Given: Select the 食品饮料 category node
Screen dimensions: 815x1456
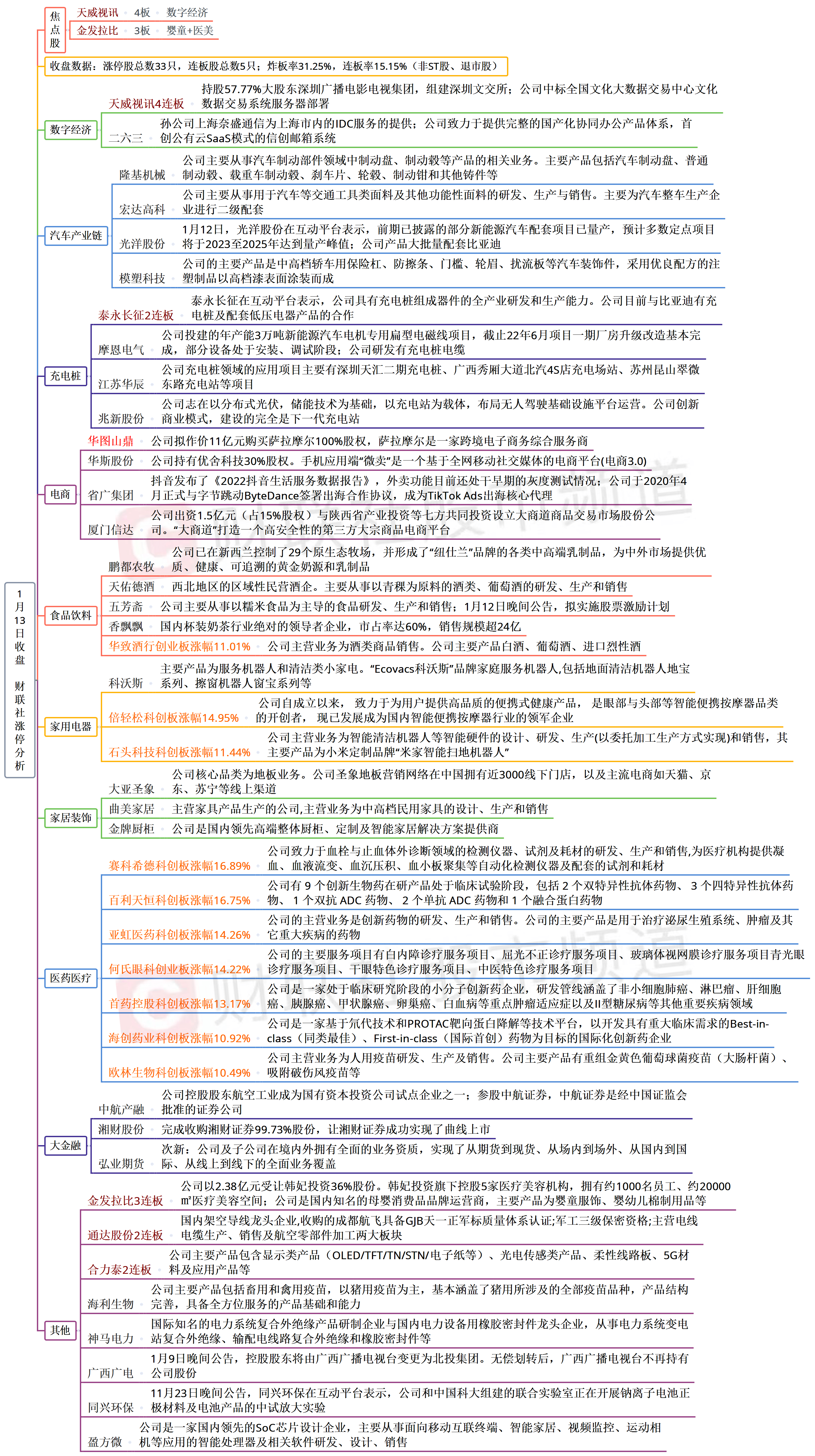Looking at the screenshot, I should (71, 615).
